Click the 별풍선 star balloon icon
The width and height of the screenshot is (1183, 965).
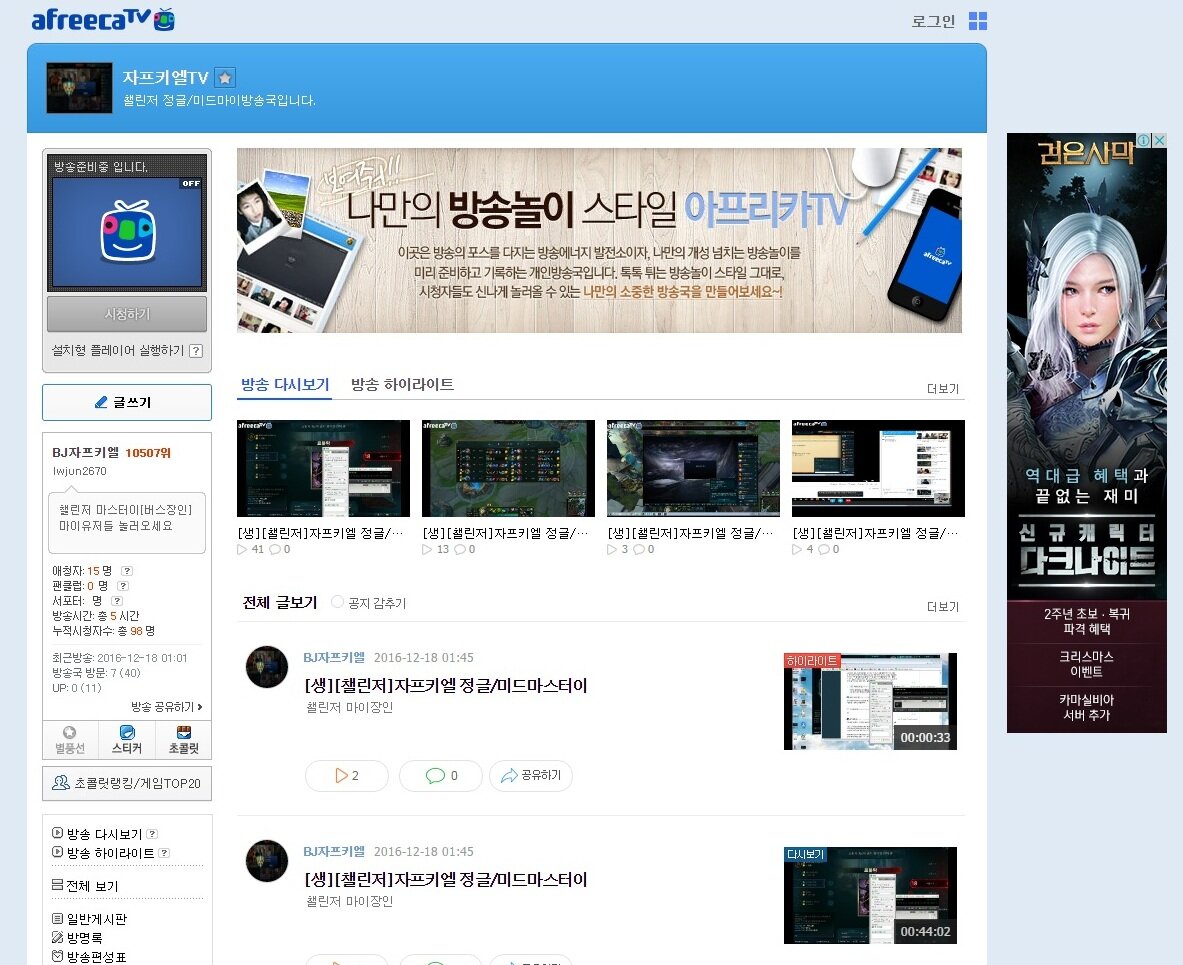coord(70,740)
